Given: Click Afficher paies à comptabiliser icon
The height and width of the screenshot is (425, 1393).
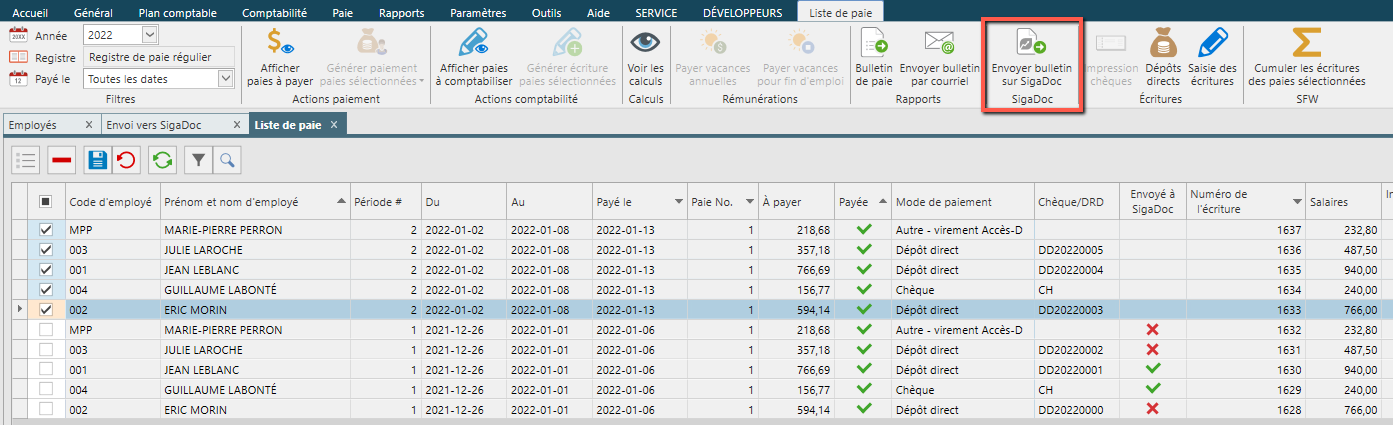Looking at the screenshot, I should pos(474,43).
